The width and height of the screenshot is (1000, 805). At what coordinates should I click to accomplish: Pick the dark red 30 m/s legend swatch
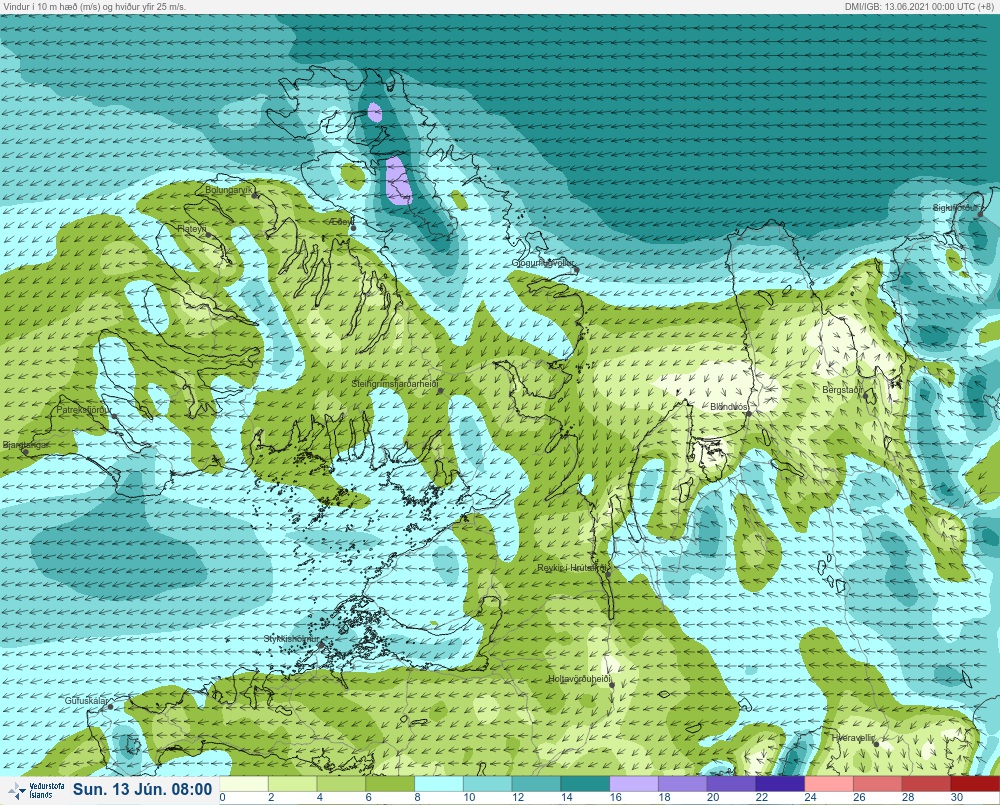tap(975, 783)
